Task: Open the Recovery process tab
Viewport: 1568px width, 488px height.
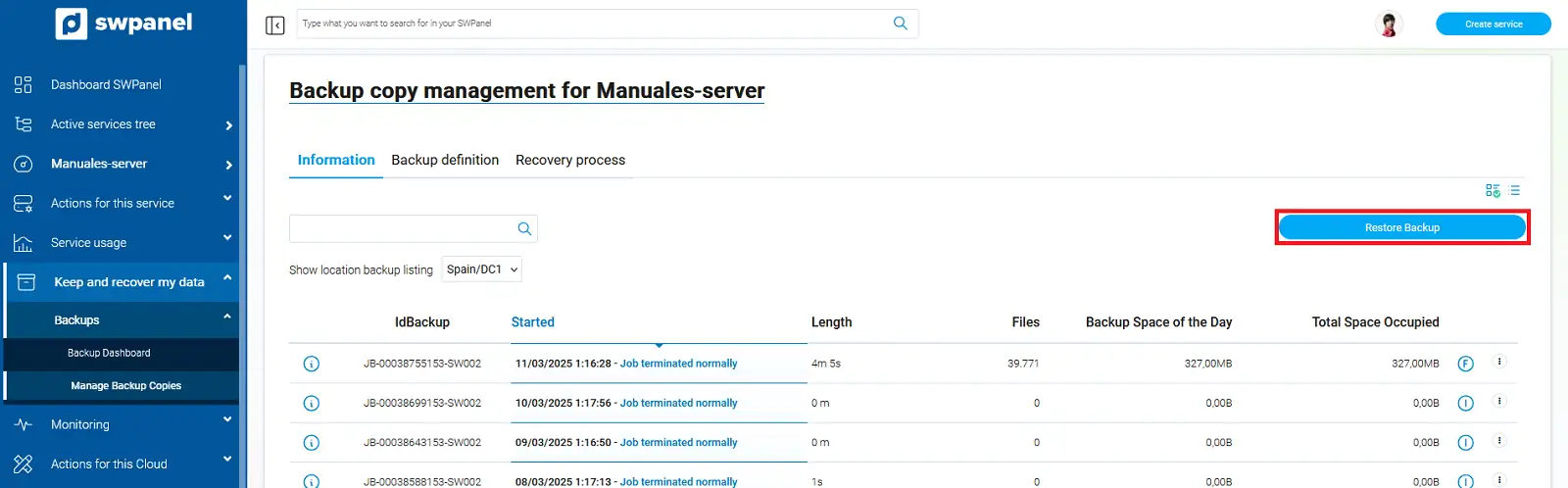Action: click(570, 160)
